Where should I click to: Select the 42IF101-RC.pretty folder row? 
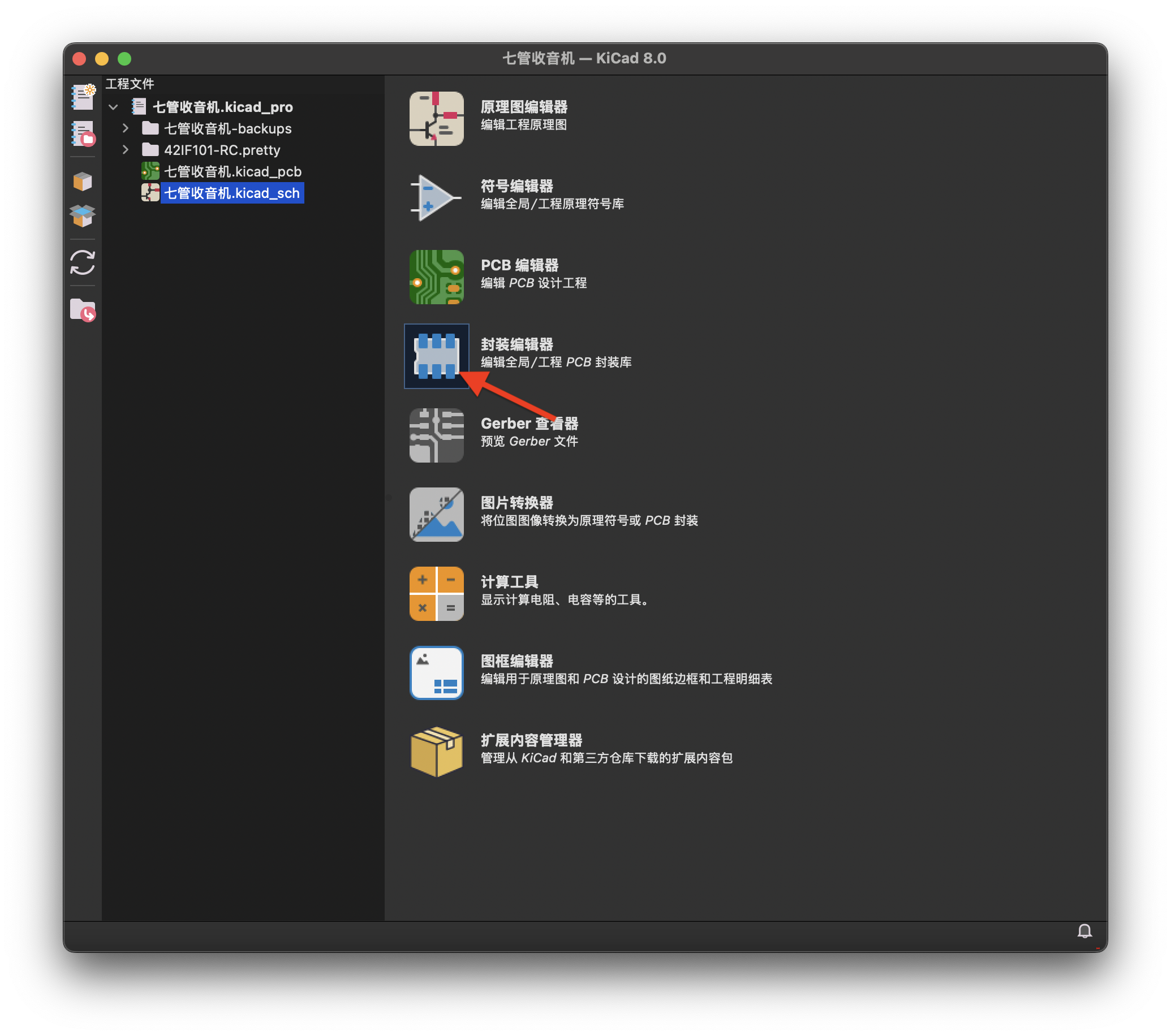tap(222, 150)
